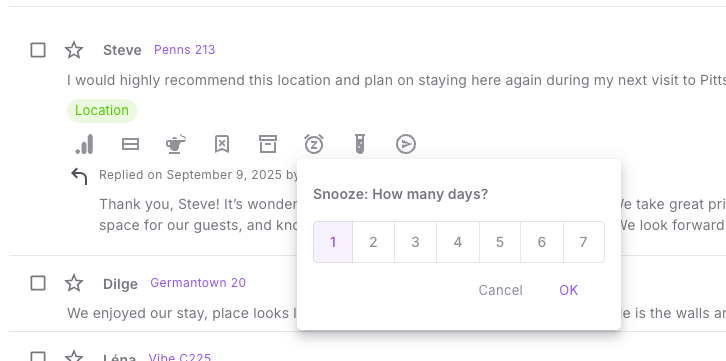
Task: Select the checkbox beside Dilge
Action: click(38, 283)
